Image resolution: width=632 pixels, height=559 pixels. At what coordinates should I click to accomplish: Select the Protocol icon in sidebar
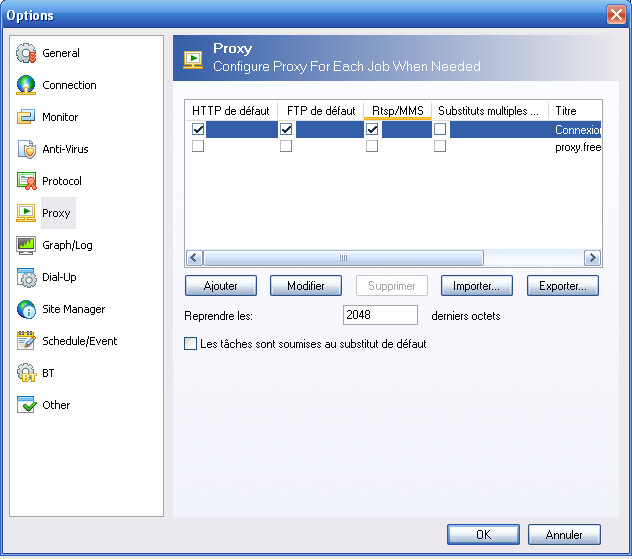[26, 182]
